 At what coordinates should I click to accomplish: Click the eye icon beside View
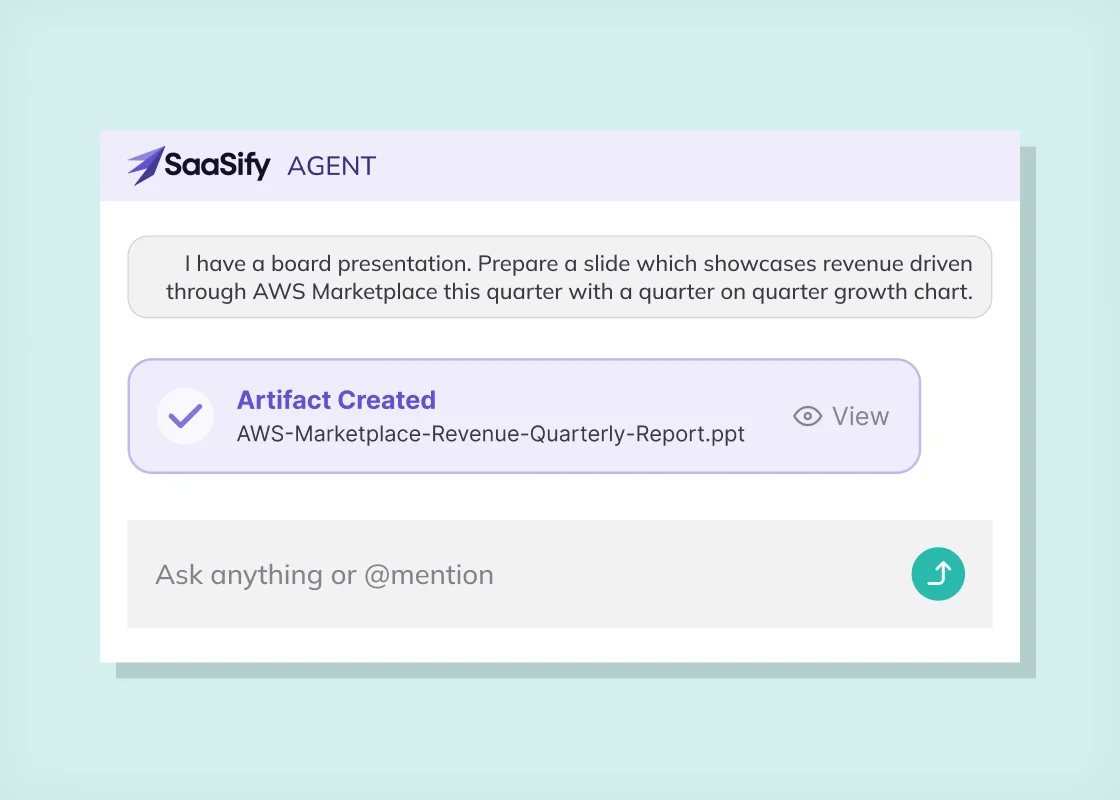pyautogui.click(x=807, y=416)
